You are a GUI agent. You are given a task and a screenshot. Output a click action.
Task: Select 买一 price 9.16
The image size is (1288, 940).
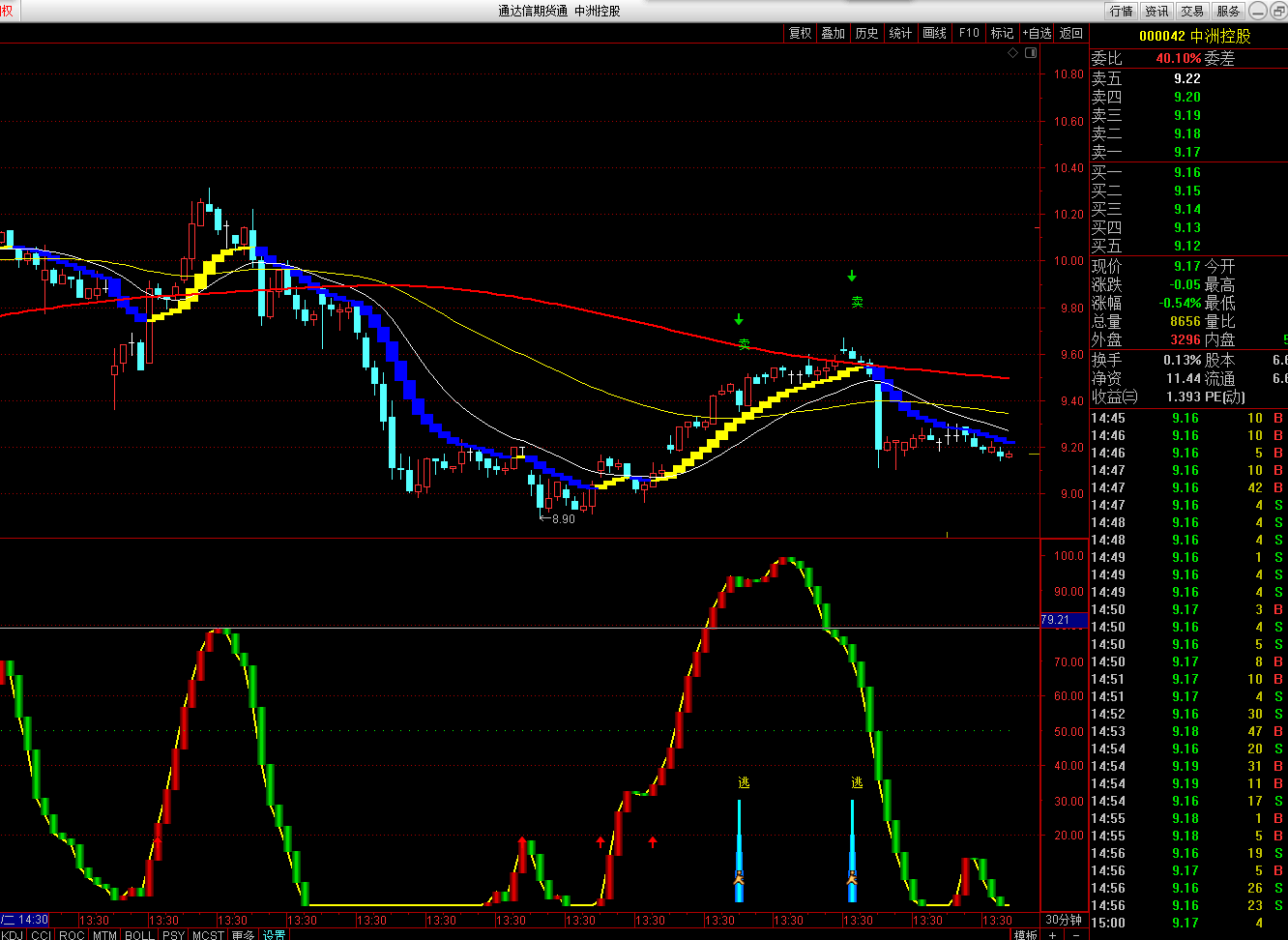[1187, 172]
